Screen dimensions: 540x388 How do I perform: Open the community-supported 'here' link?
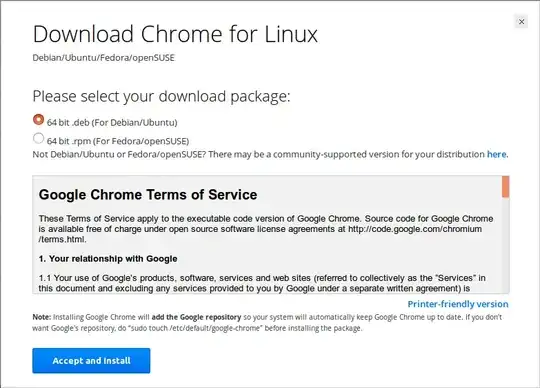[x=496, y=154]
